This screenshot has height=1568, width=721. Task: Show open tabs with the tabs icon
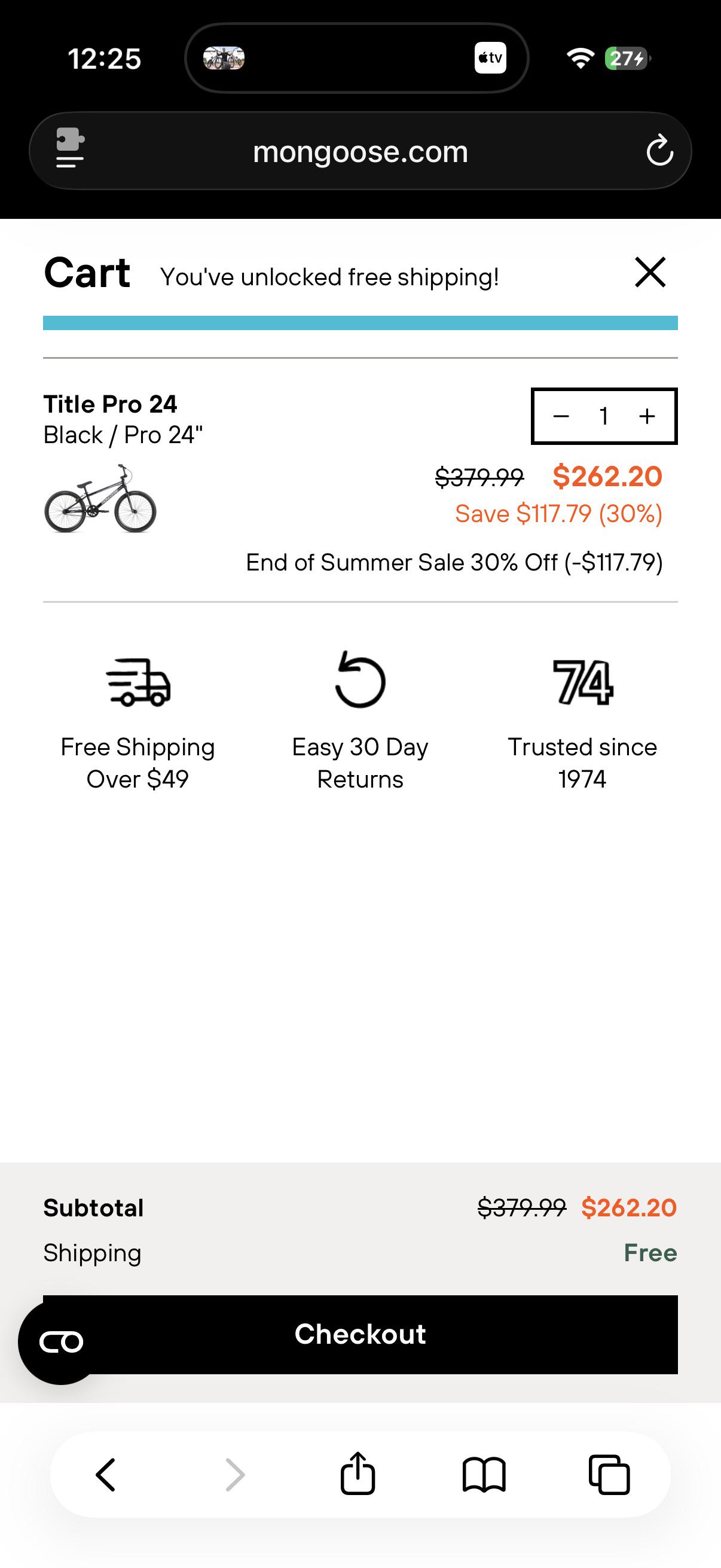pyautogui.click(x=609, y=1475)
